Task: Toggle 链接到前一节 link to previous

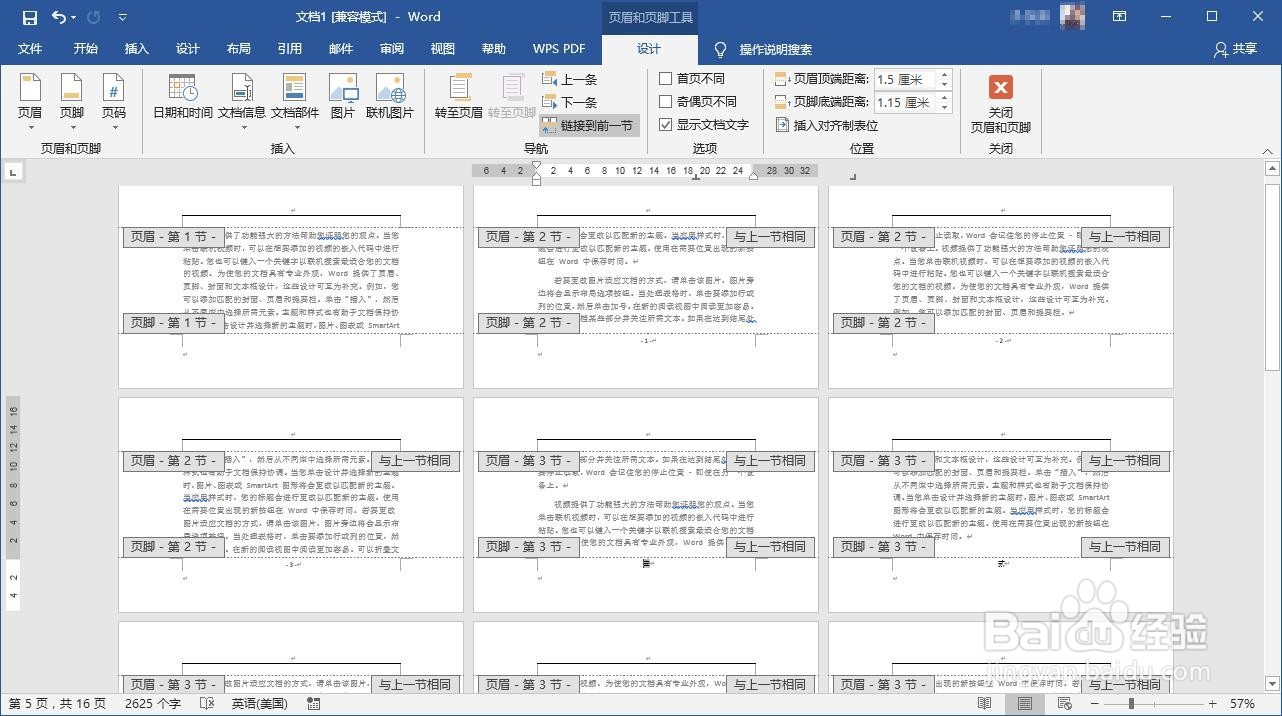Action: (x=589, y=125)
